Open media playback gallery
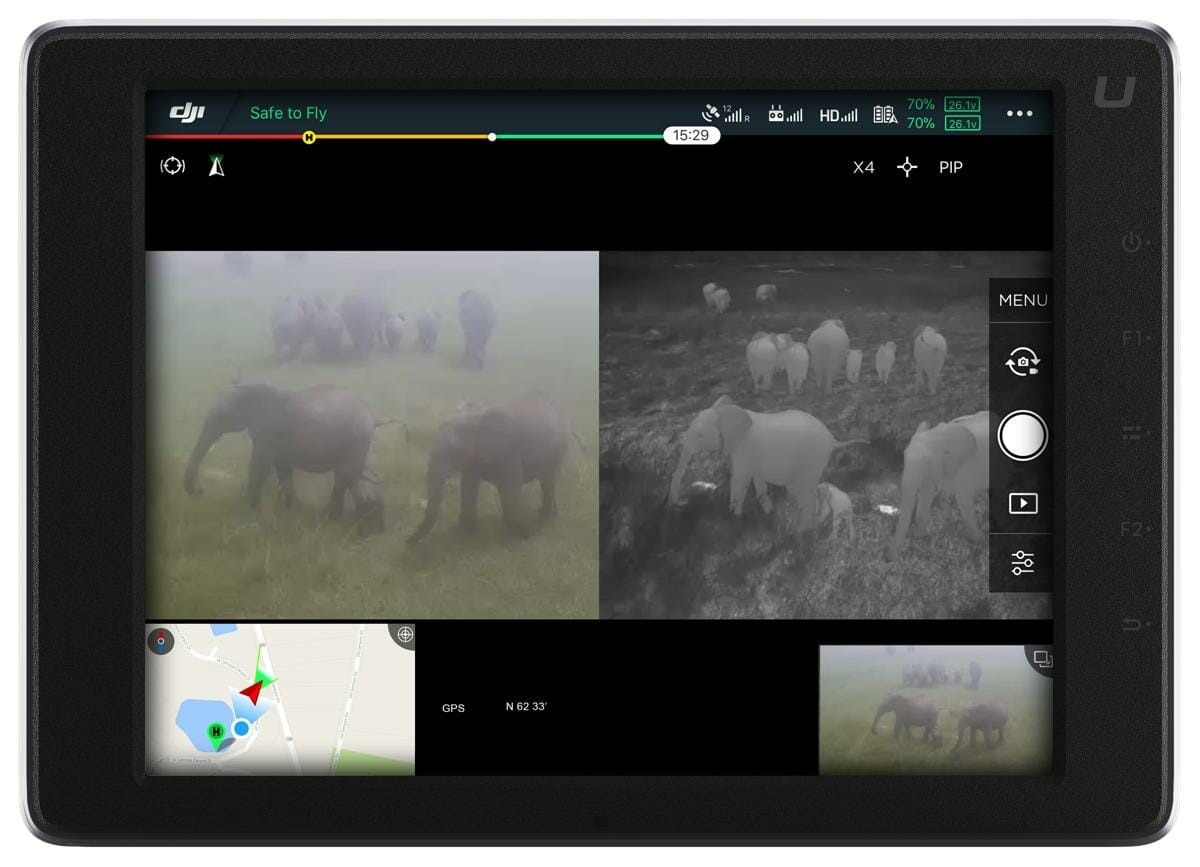Image resolution: width=1200 pixels, height=867 pixels. tap(1022, 503)
